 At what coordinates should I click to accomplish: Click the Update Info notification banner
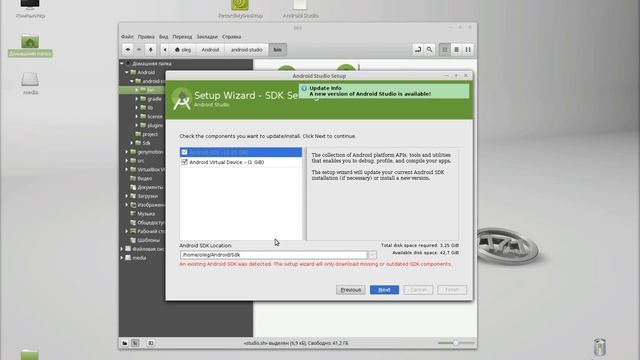click(x=384, y=91)
